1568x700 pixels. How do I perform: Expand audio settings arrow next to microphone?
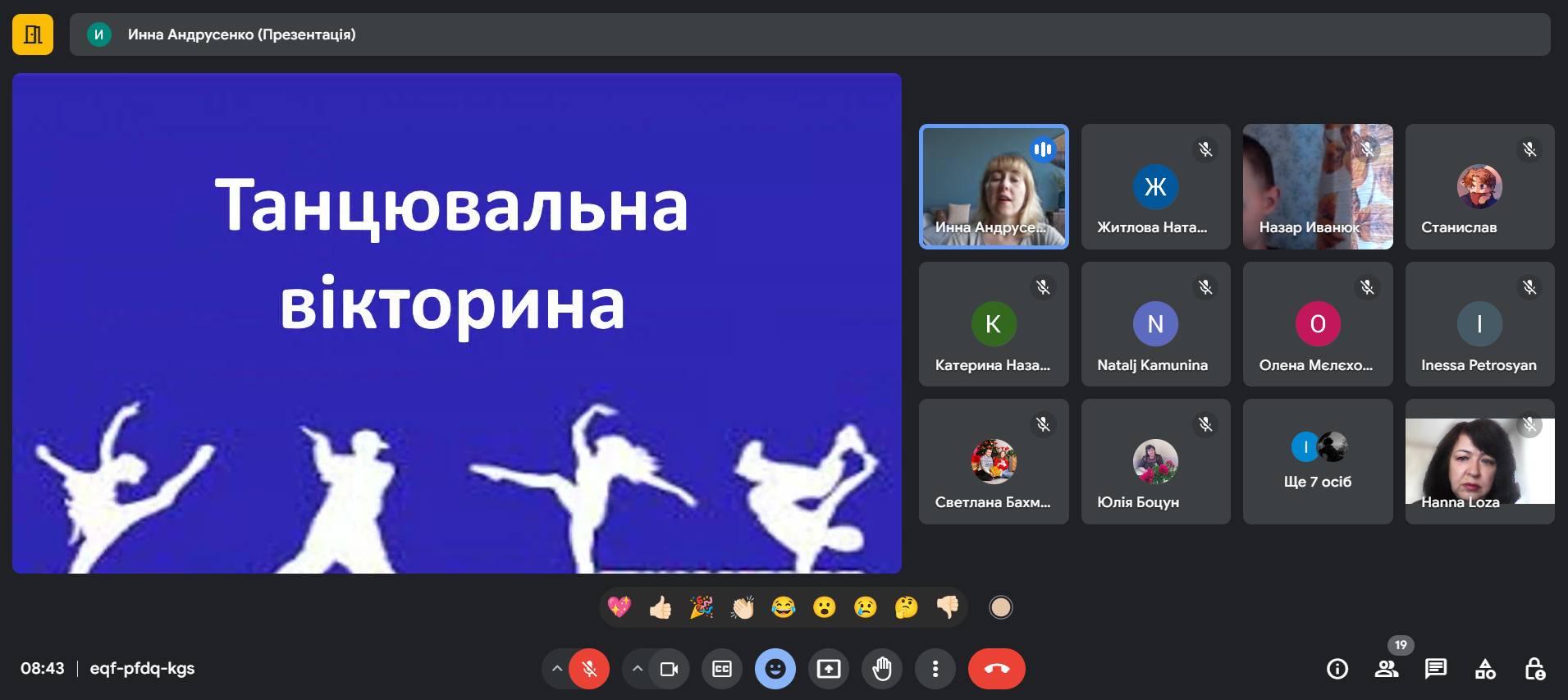point(557,669)
